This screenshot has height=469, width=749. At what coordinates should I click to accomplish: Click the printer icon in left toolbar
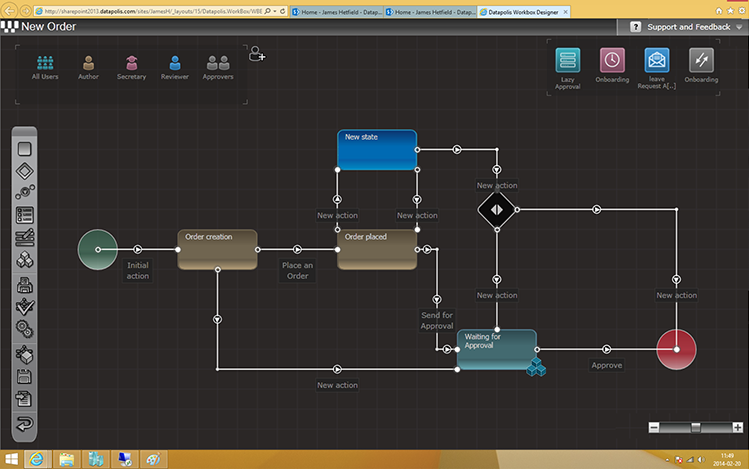pos(24,285)
